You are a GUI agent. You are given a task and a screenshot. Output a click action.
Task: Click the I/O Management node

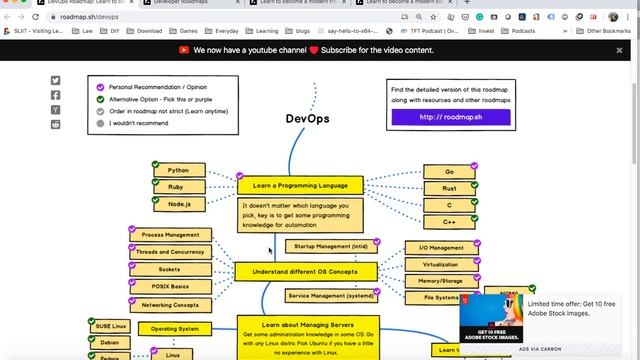tap(442, 248)
